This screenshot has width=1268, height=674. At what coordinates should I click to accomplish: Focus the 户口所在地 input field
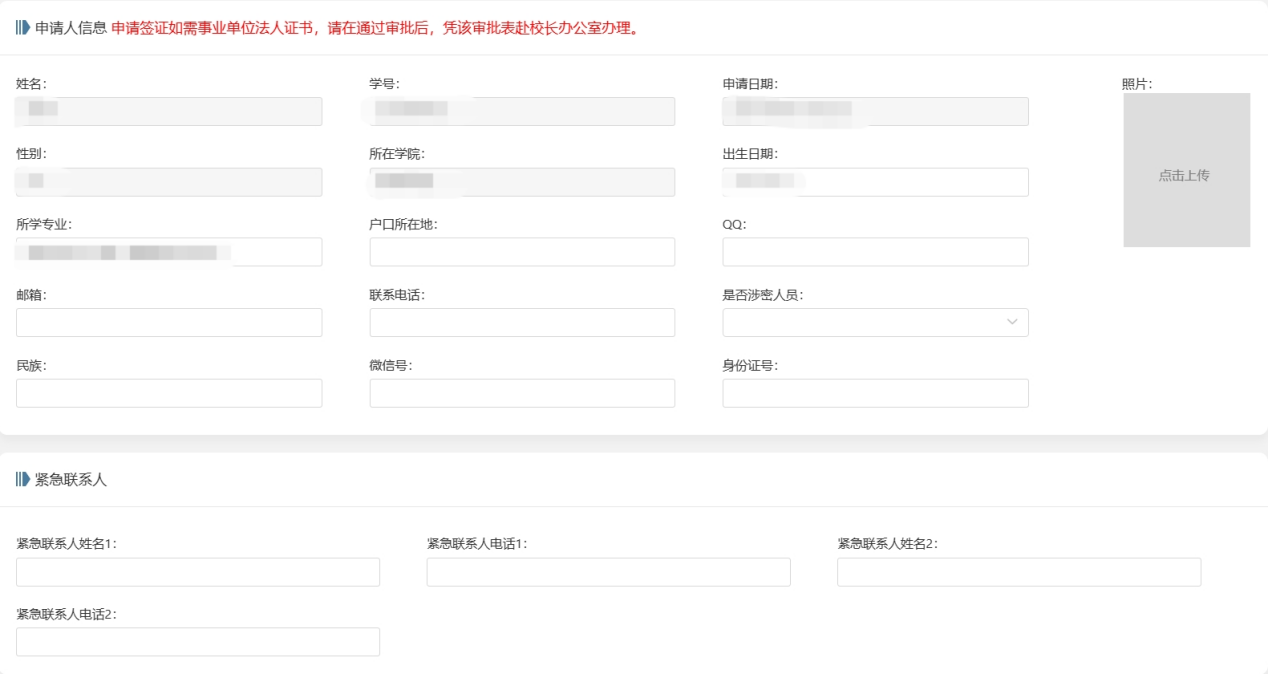pos(522,252)
